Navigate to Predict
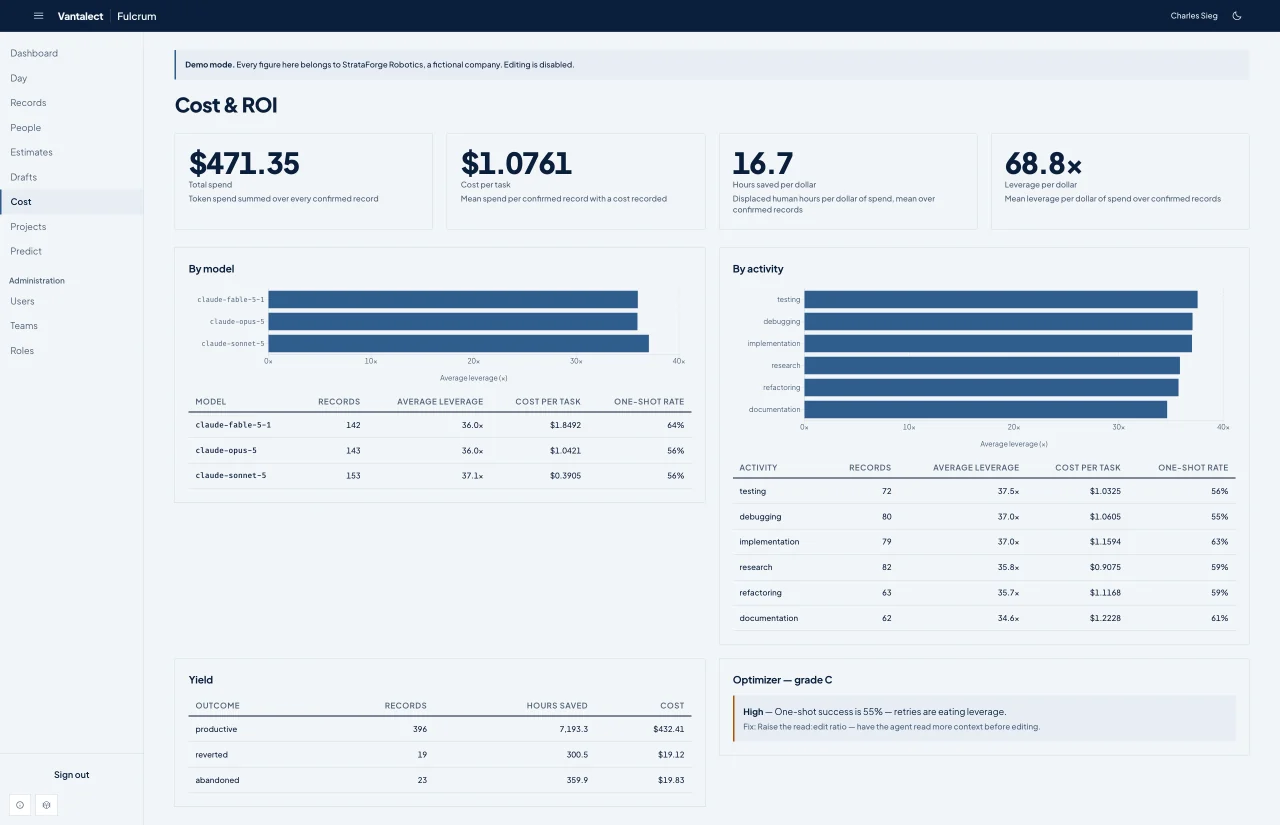Viewport: 1280px width, 825px height. [71, 251]
